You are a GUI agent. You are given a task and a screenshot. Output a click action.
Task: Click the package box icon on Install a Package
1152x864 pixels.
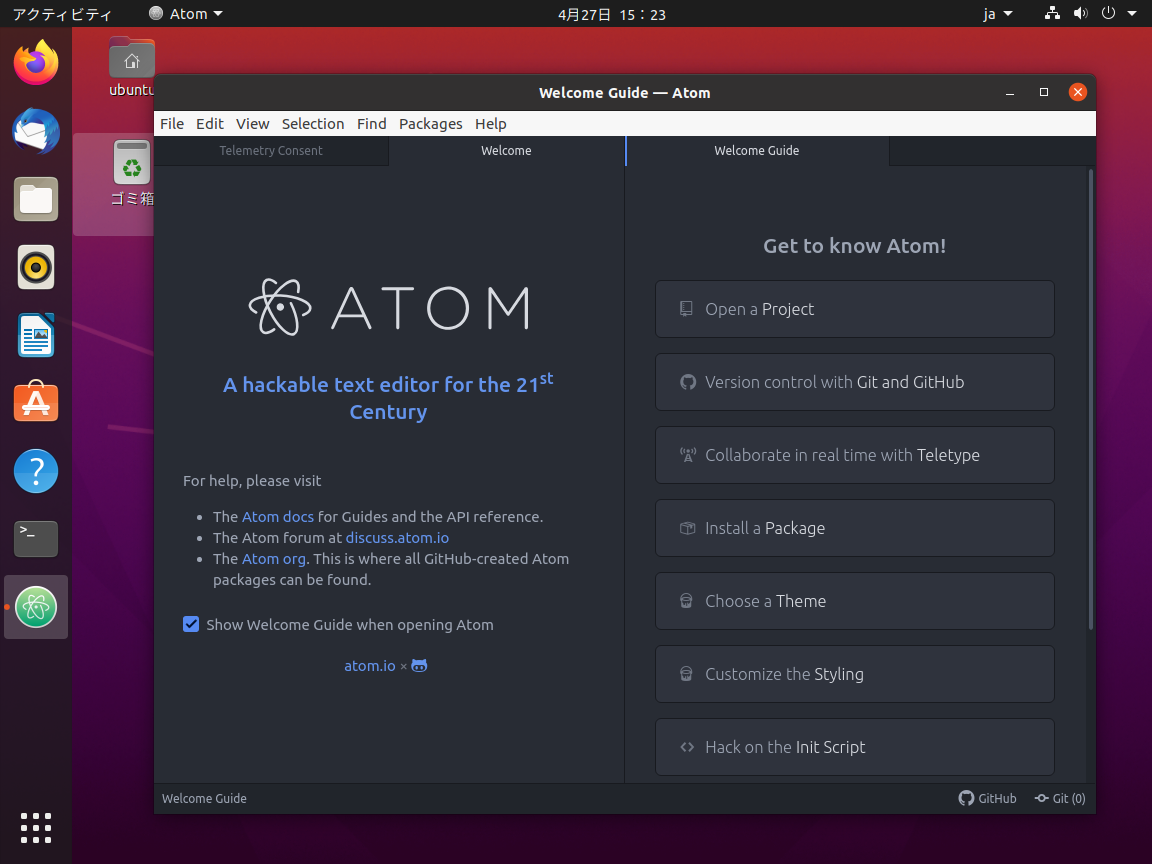coord(686,527)
